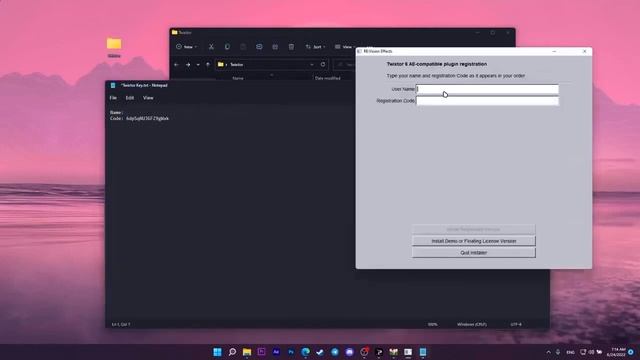This screenshot has width=640, height=360.
Task: Click the User Name input field
Action: [487, 89]
